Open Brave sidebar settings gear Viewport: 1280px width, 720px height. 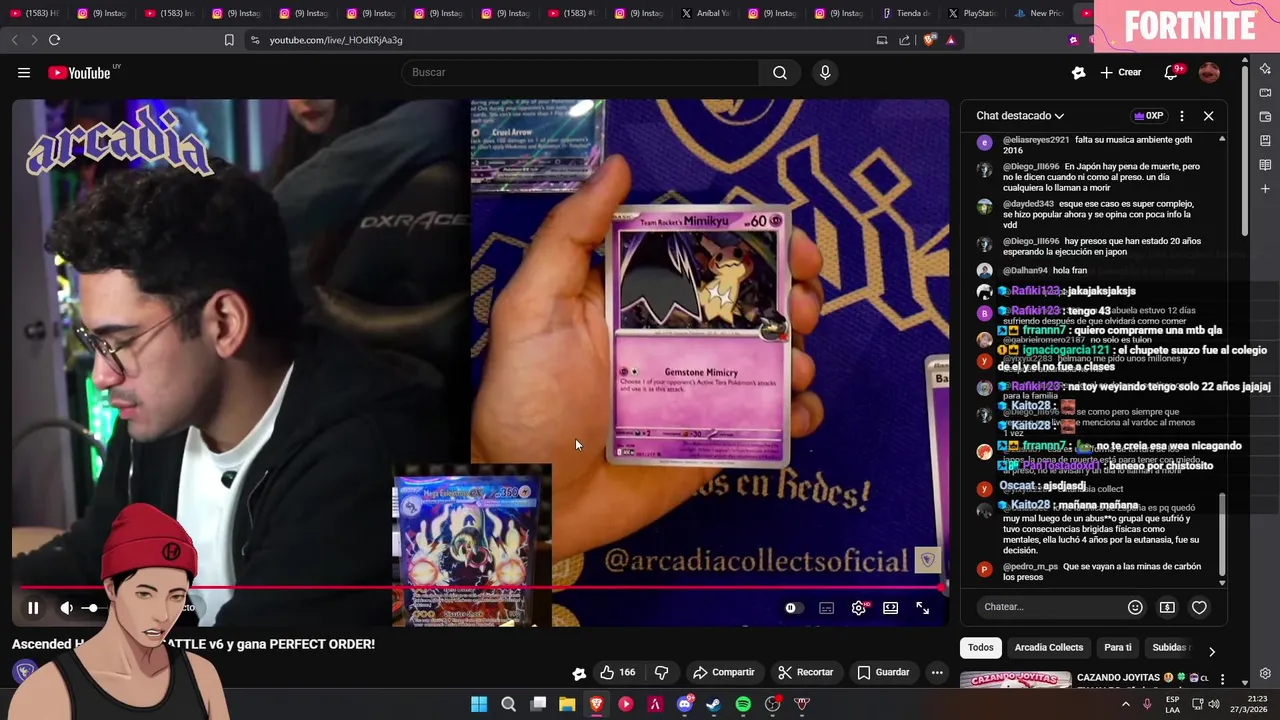click(x=1265, y=674)
